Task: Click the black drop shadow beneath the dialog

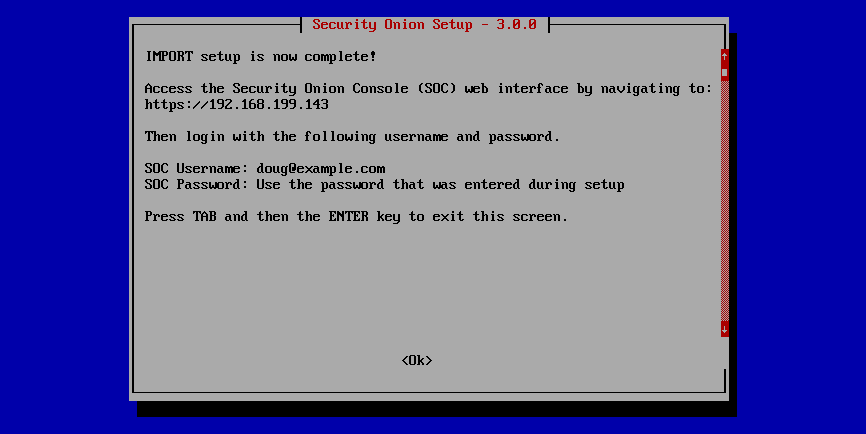Action: coord(436,409)
